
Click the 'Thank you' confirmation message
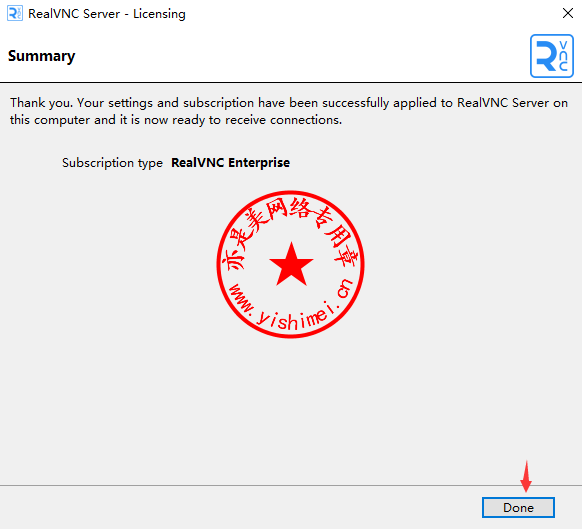(289, 111)
